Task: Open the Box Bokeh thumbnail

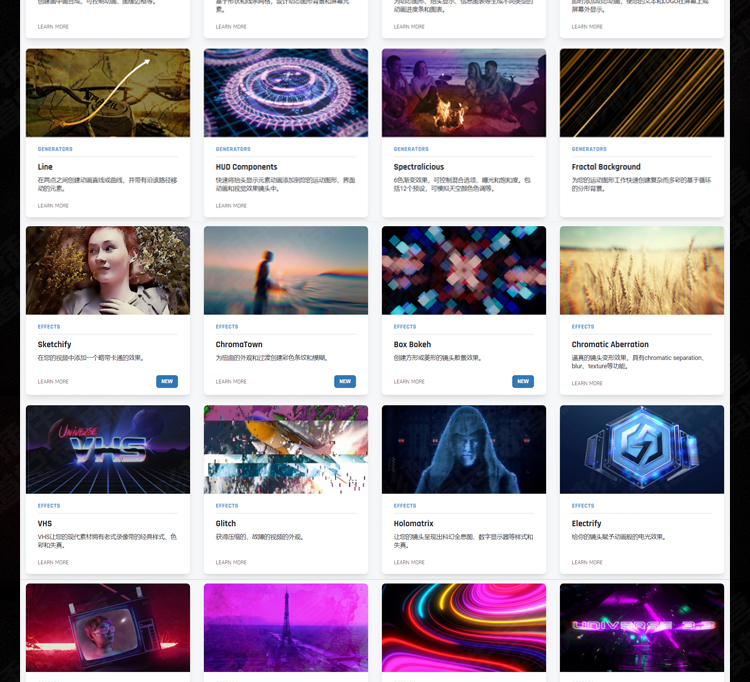Action: point(464,270)
